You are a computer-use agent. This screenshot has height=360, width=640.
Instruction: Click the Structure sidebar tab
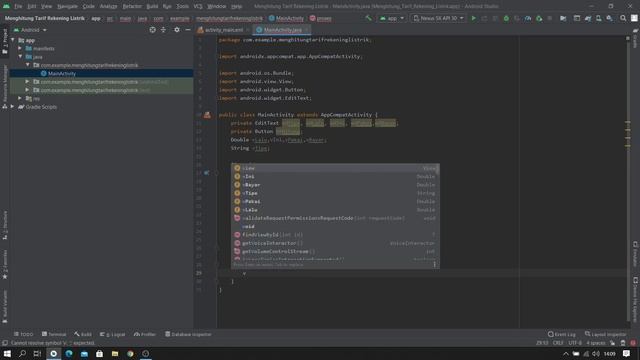[5, 225]
